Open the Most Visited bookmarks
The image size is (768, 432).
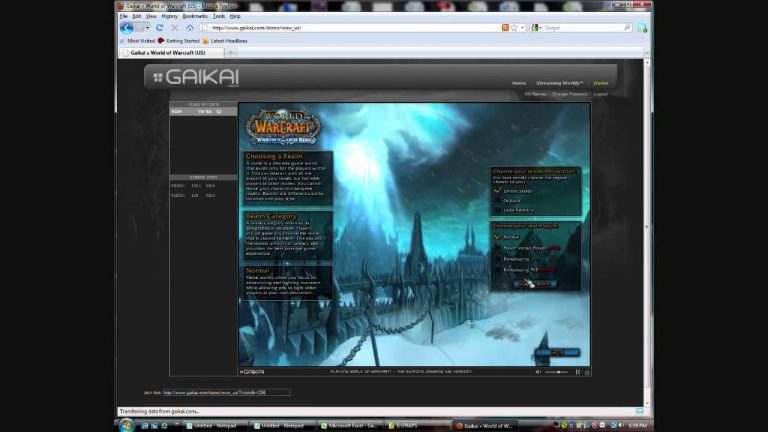tap(138, 41)
